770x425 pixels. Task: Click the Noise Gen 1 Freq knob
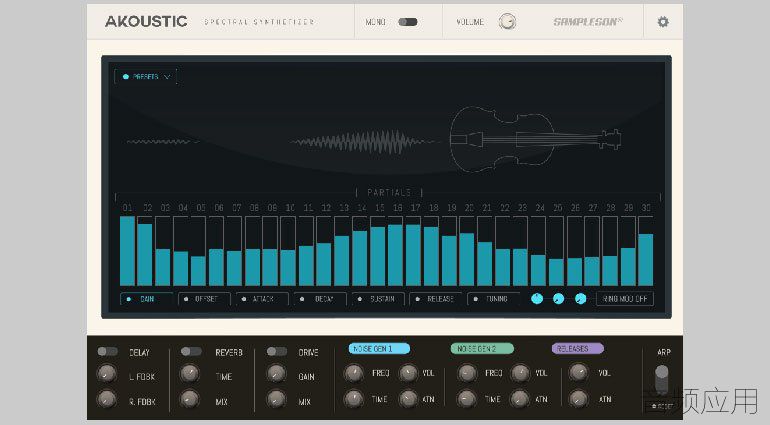[354, 373]
